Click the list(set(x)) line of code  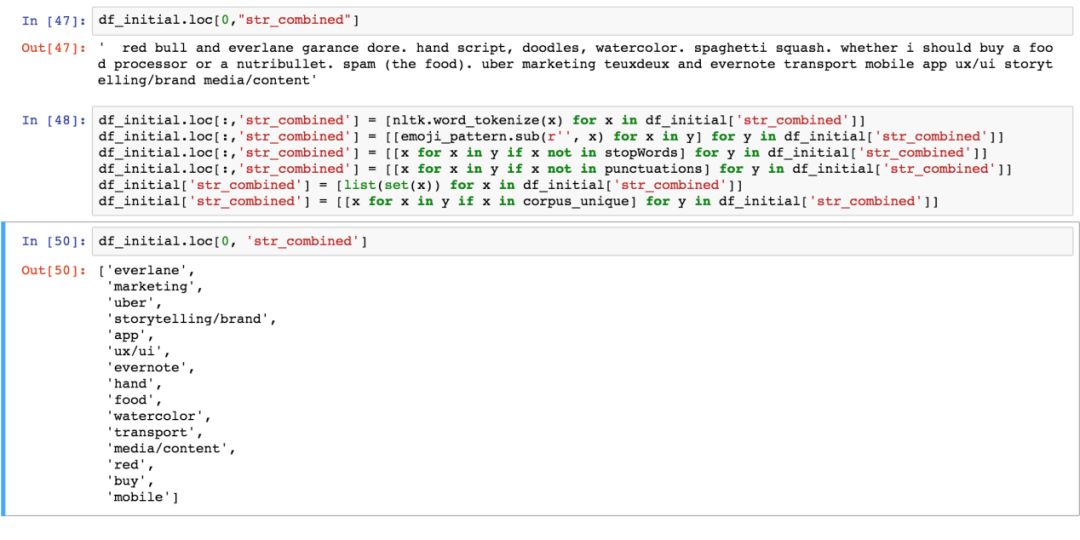pos(421,185)
